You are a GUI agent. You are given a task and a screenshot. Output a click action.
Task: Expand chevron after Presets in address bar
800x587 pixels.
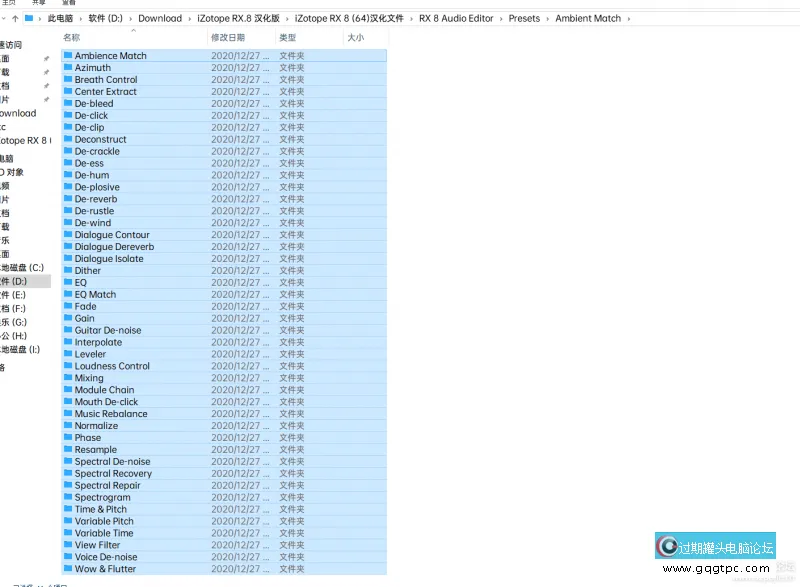(547, 18)
